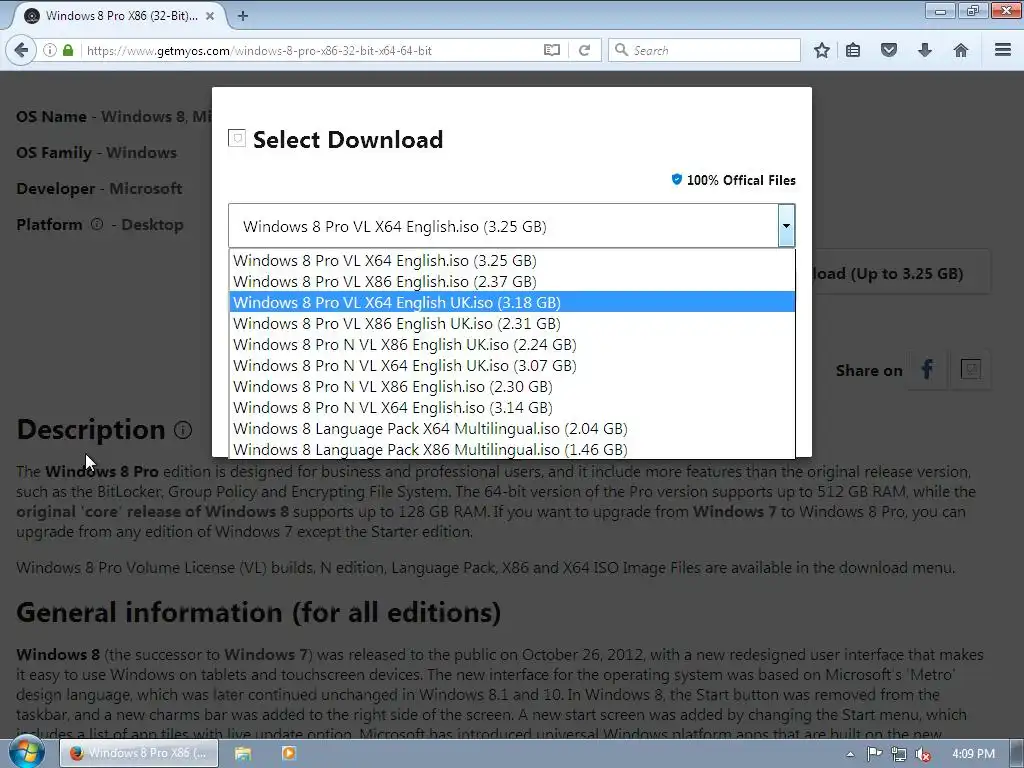Click the Download (Up to 3.25 GB) button

pyautogui.click(x=901, y=273)
